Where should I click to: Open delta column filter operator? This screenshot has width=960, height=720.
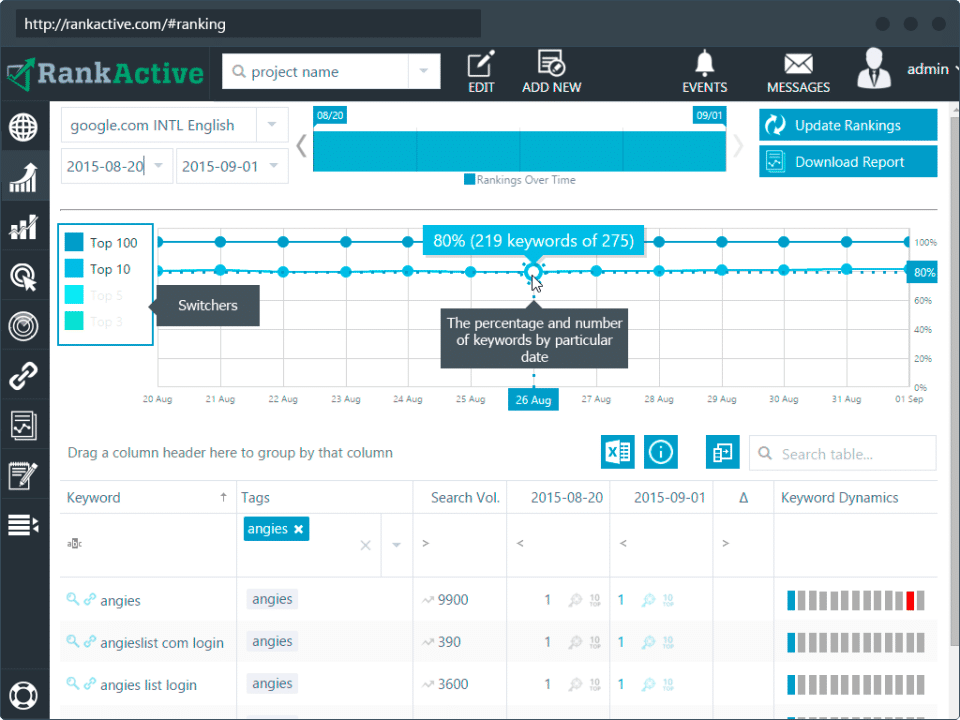click(x=726, y=543)
